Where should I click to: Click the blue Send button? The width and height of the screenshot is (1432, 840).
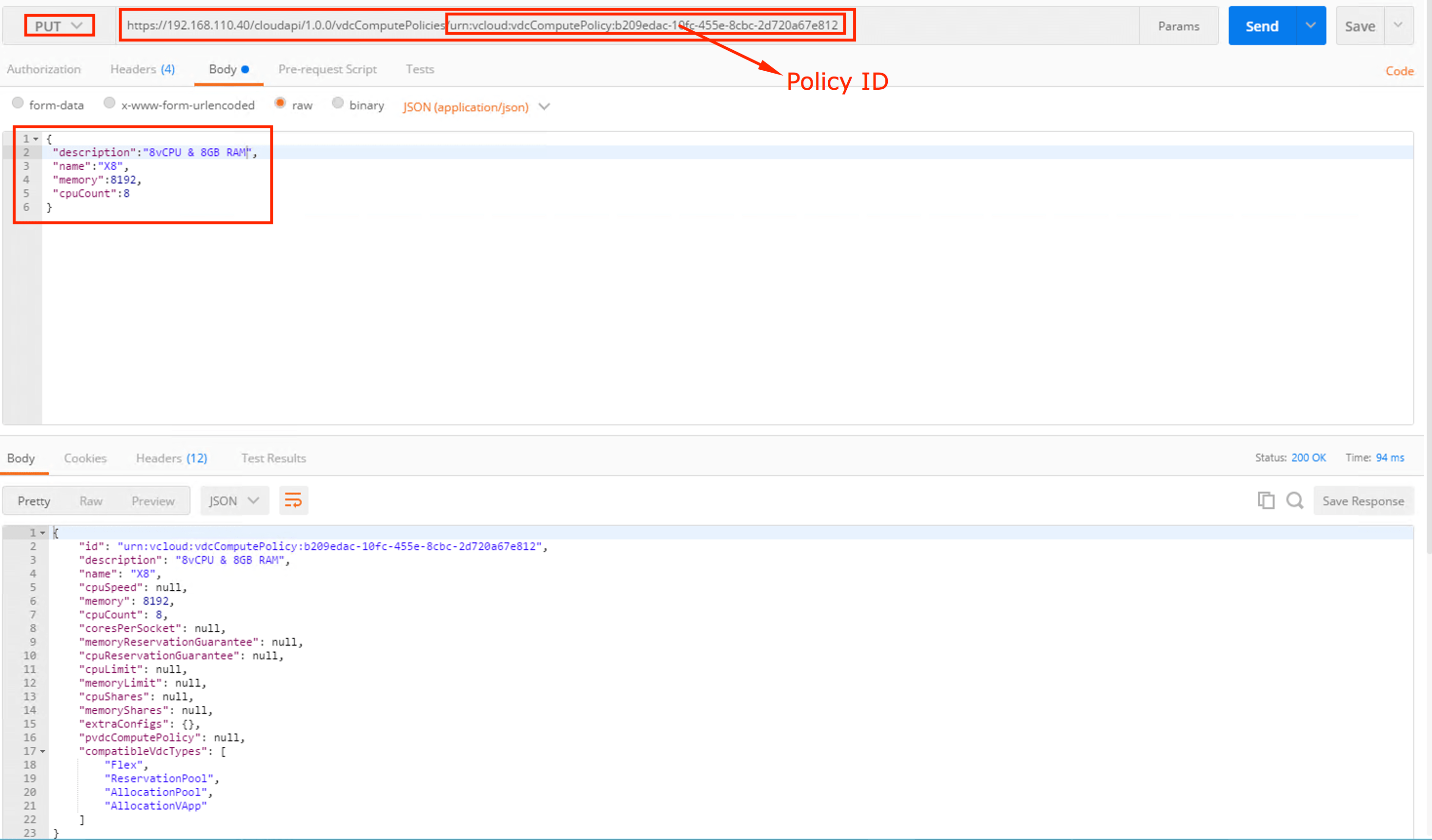(x=1262, y=25)
